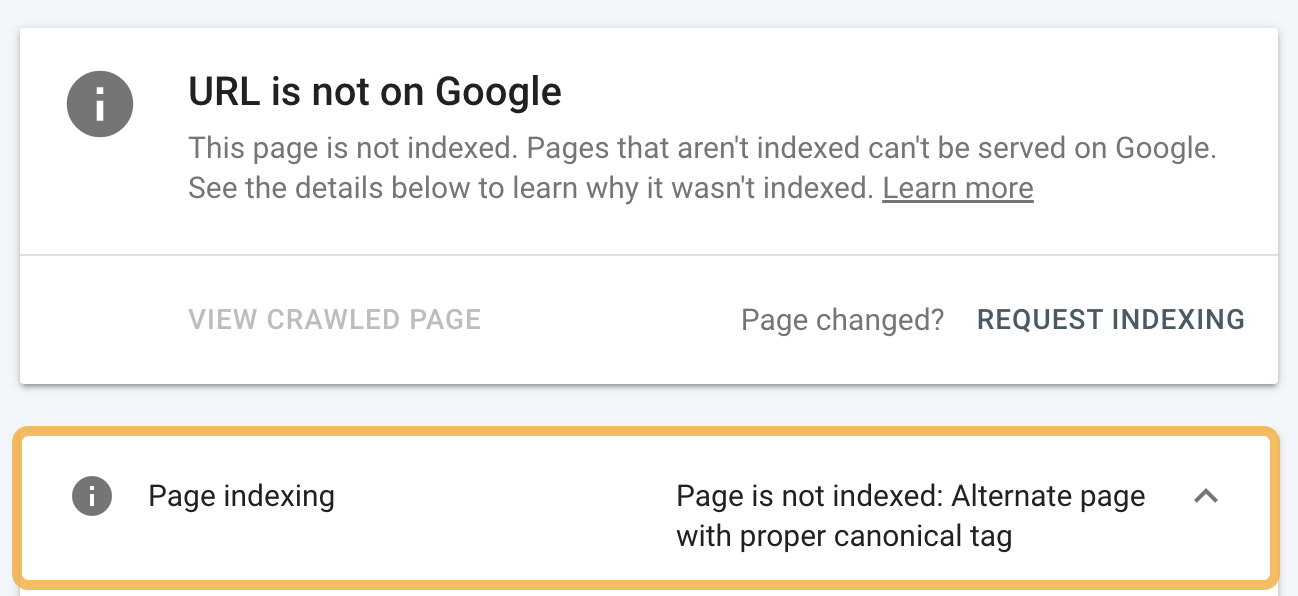Select the highlighted Page indexing card
This screenshot has height=596, width=1298.
point(649,508)
